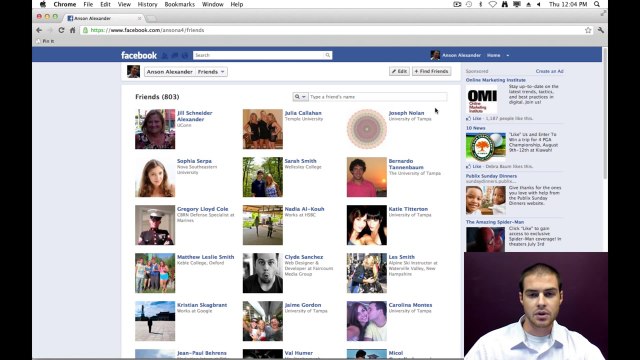Open Katie Titterton's profile link

point(408,209)
